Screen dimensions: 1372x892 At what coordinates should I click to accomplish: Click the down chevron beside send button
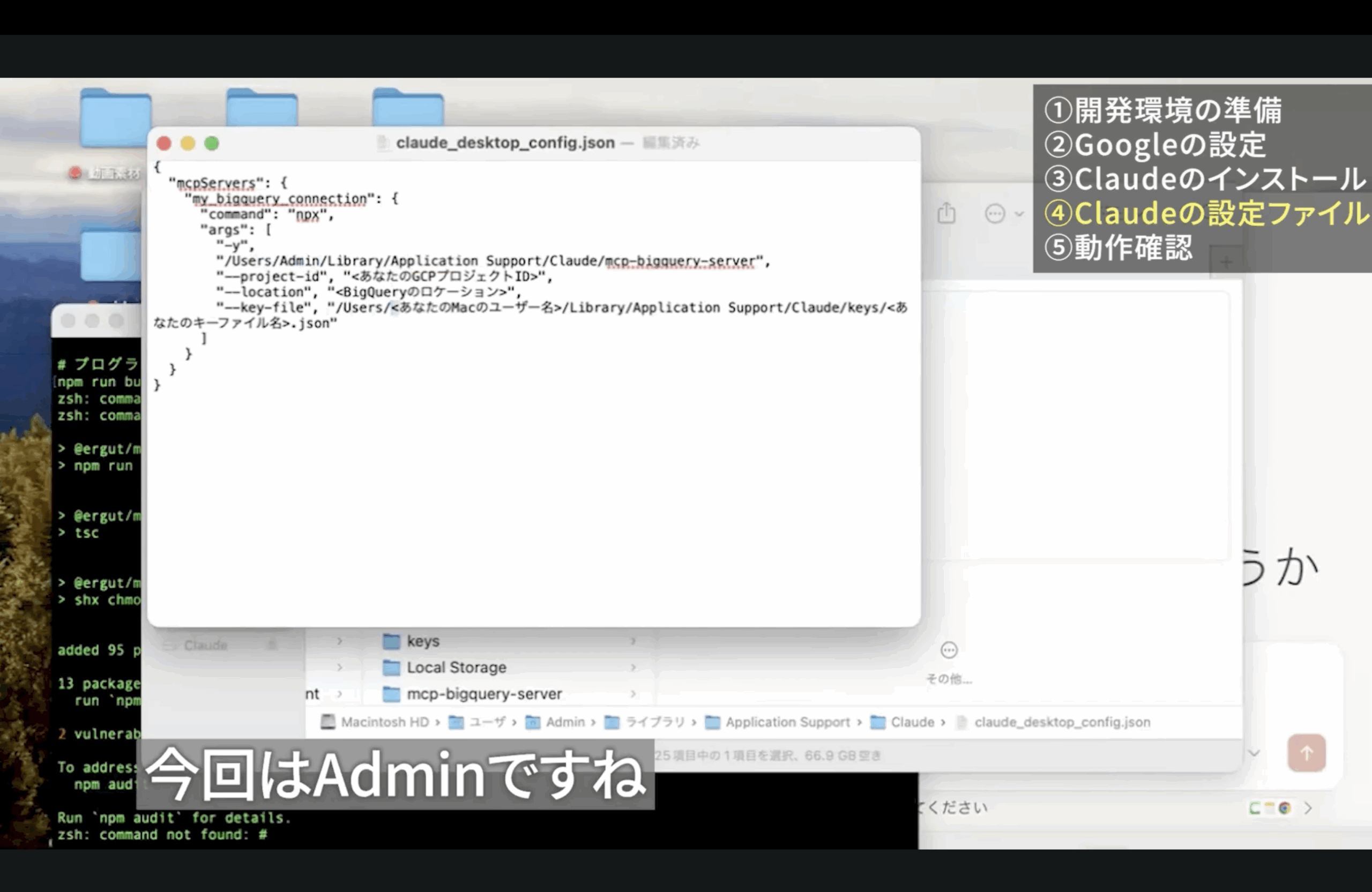click(x=1254, y=753)
